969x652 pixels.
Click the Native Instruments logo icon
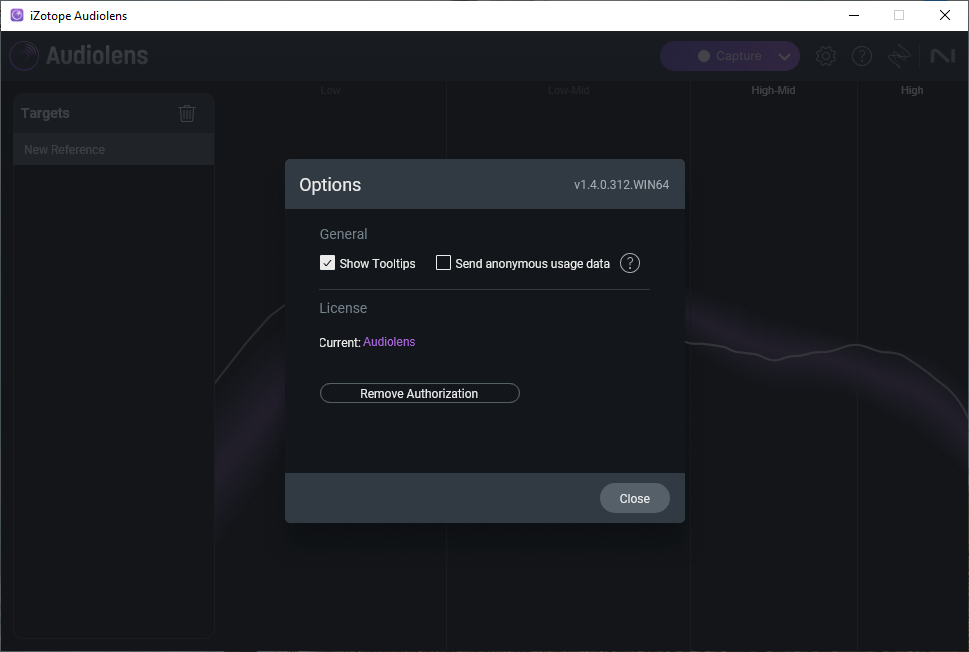click(942, 56)
